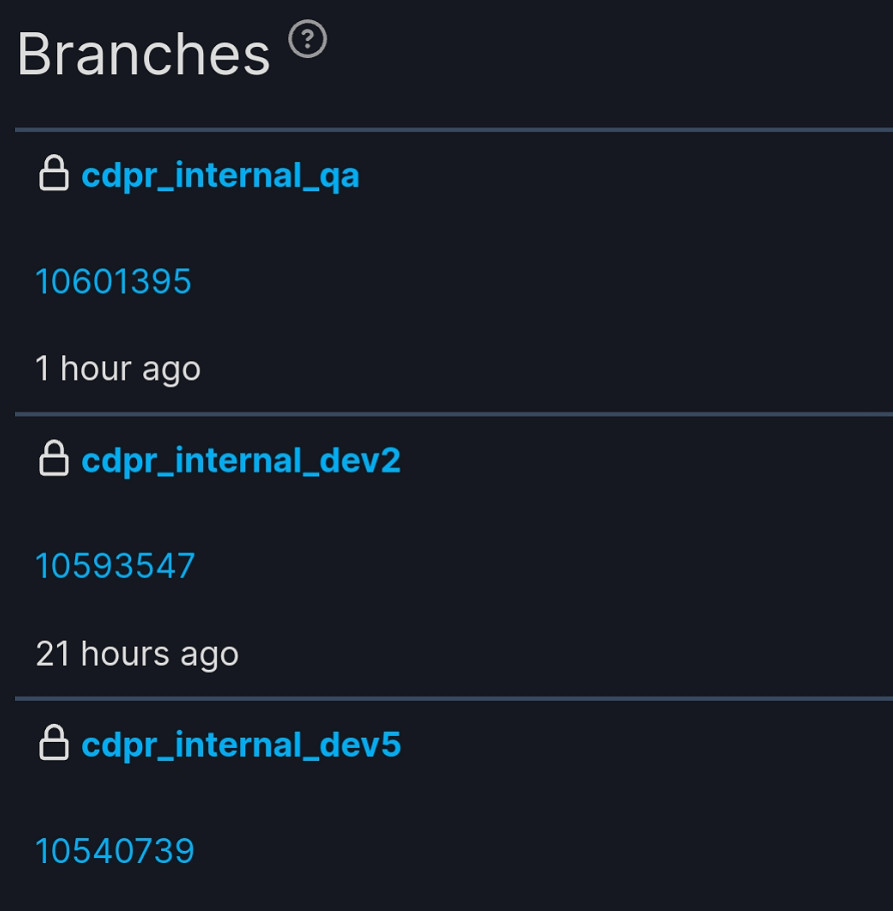
Task: Click blank space right of cdpr_internal_dev2 name
Action: [x=640, y=460]
